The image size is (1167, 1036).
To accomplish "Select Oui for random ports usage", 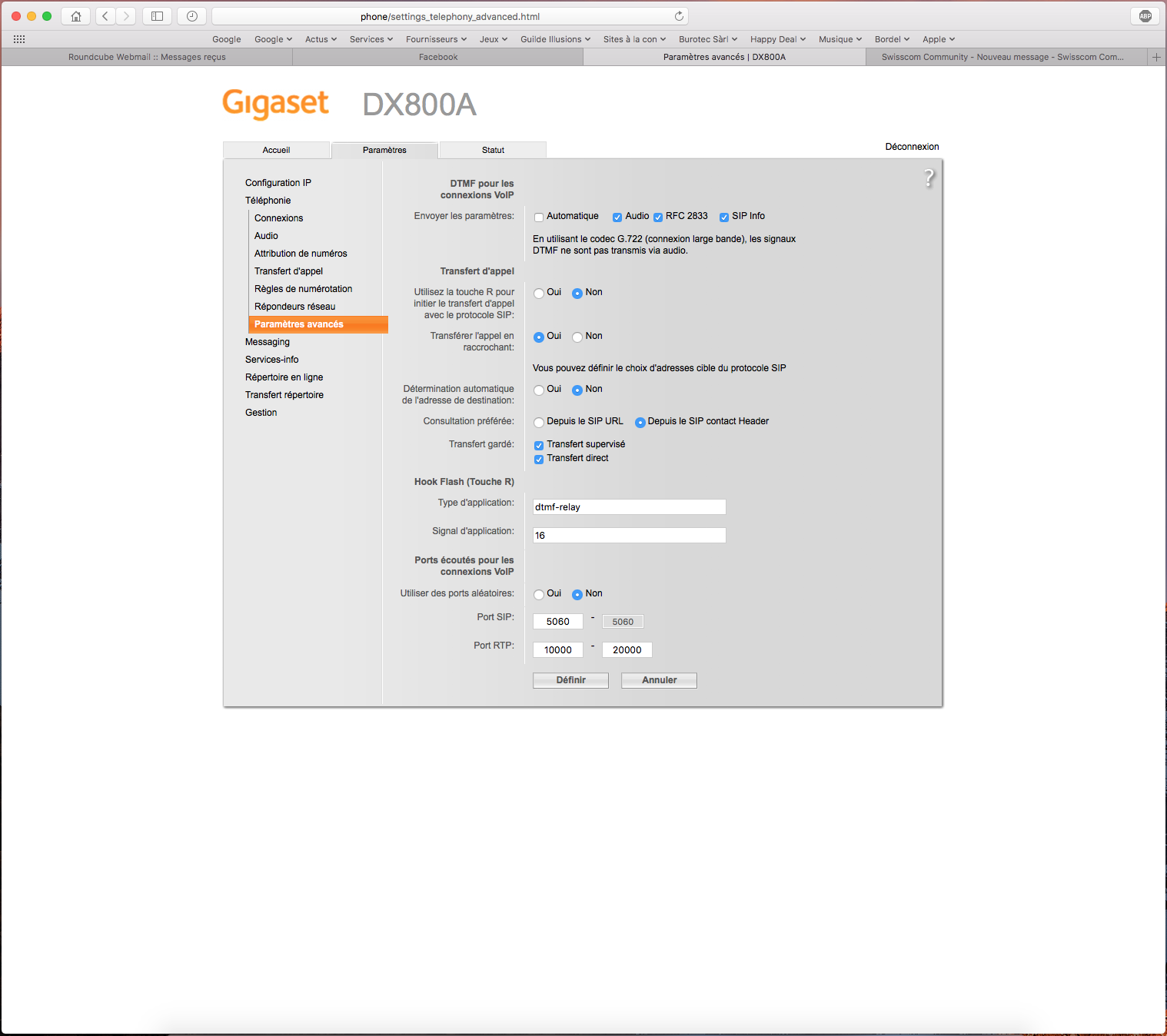I will (x=539, y=595).
